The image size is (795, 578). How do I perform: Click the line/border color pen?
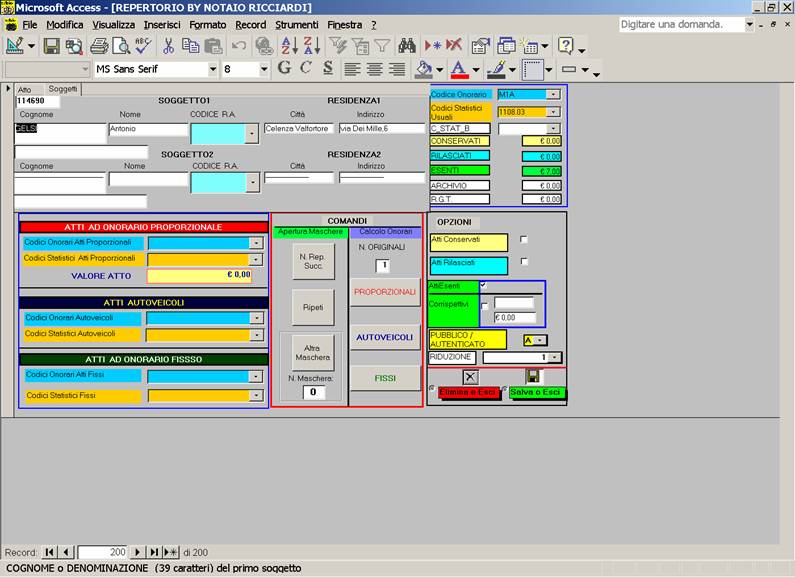pos(496,69)
